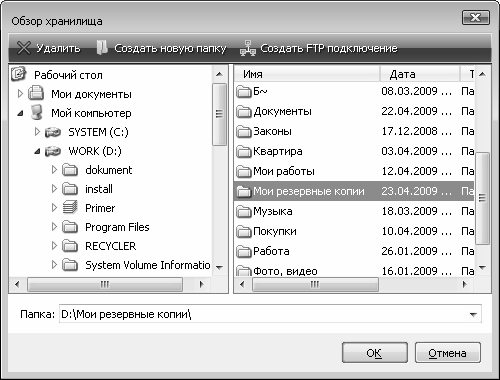Sort the file list by Имя column
Image resolution: width=500 pixels, height=380 pixels.
tap(307, 74)
